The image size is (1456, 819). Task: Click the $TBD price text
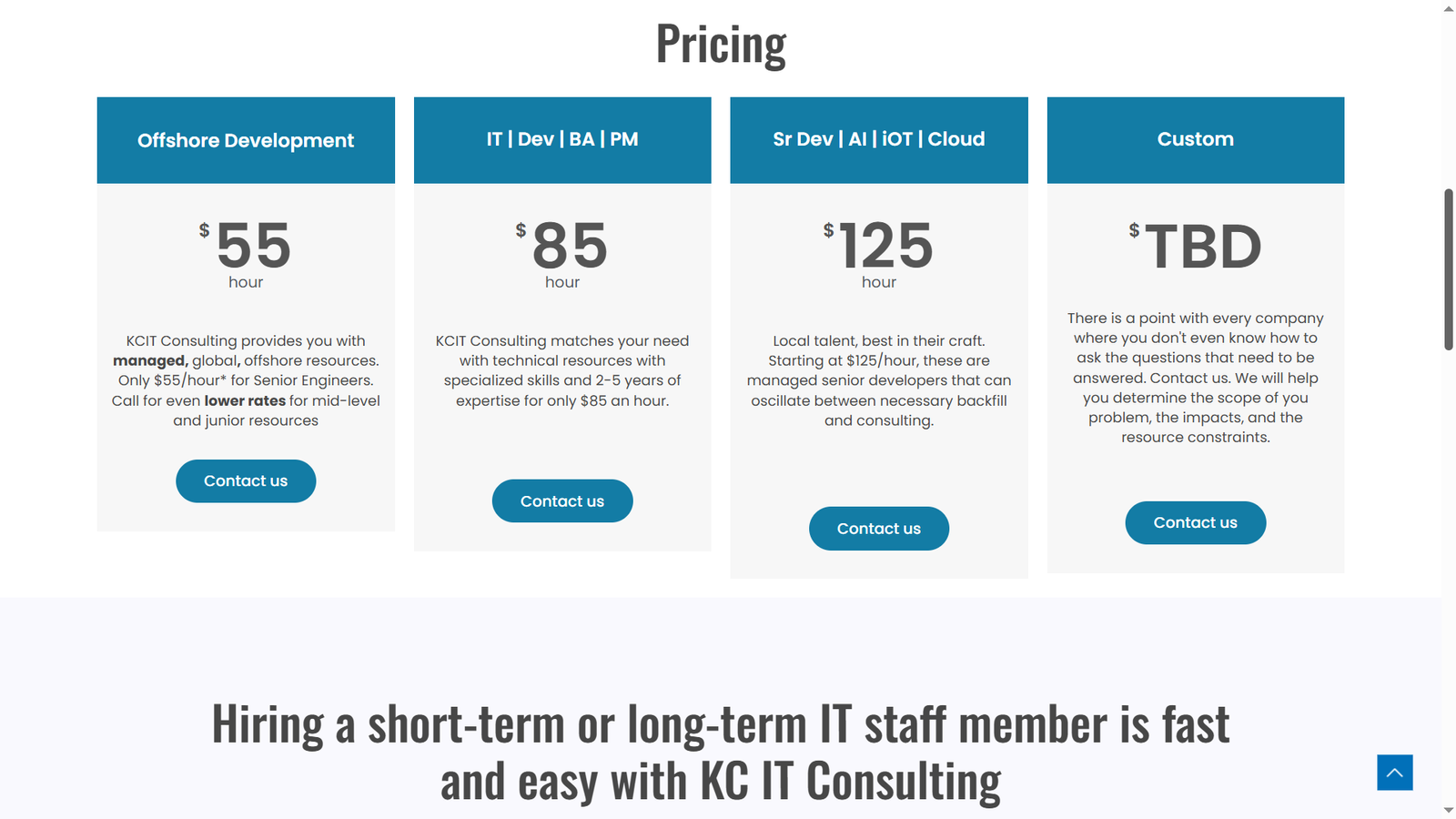pyautogui.click(x=1196, y=247)
